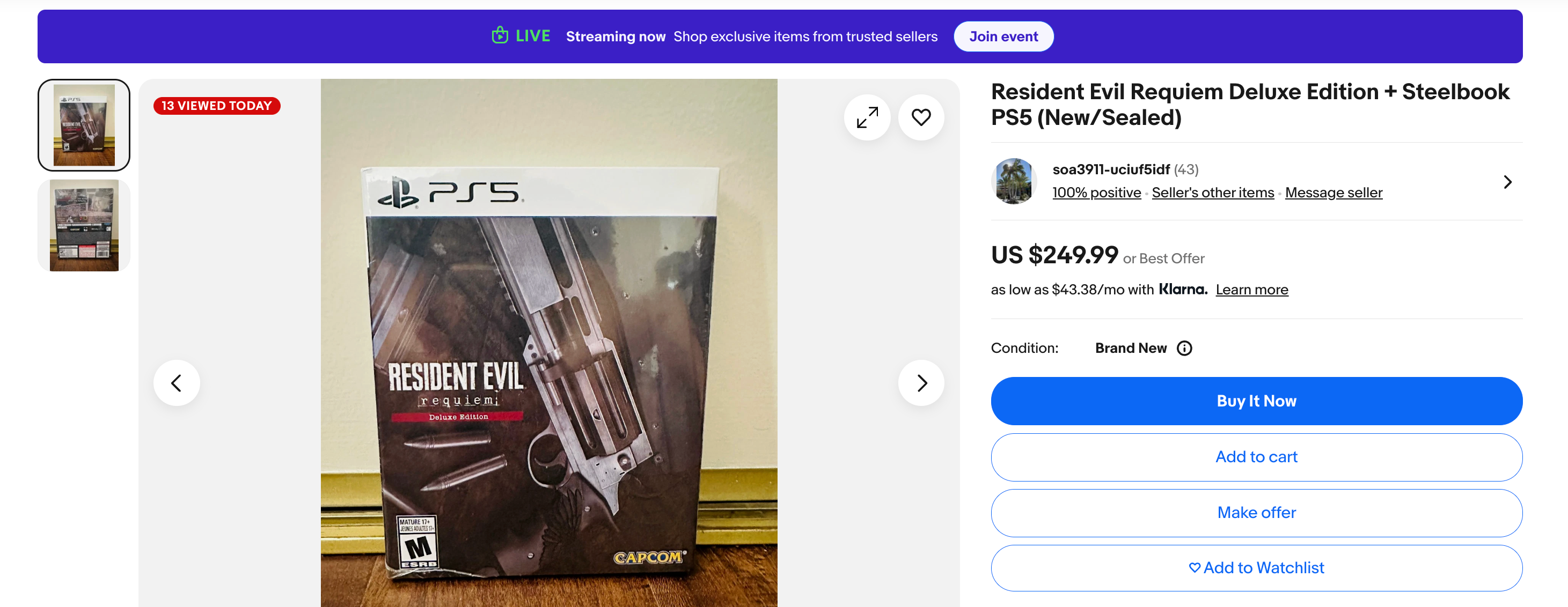Open Klarna Learn more link

[x=1251, y=290]
